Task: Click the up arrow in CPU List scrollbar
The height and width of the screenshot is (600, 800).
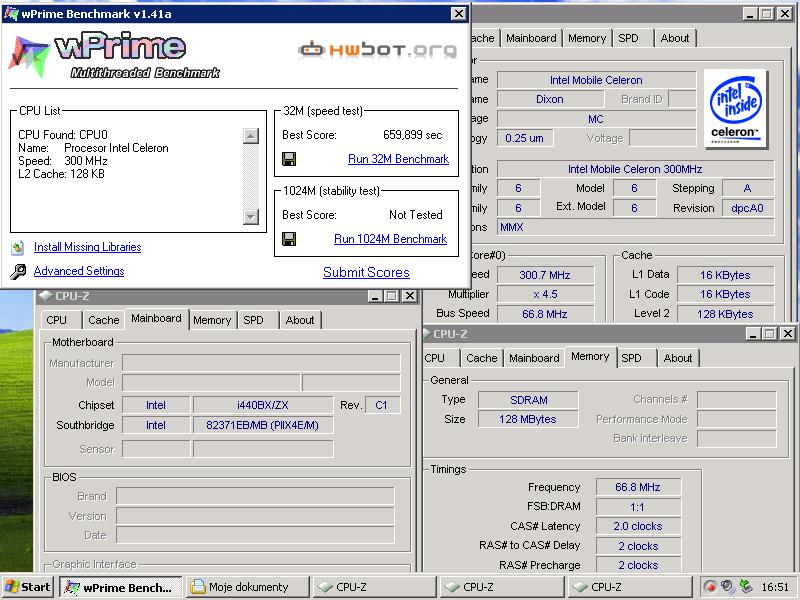Action: pyautogui.click(x=251, y=136)
